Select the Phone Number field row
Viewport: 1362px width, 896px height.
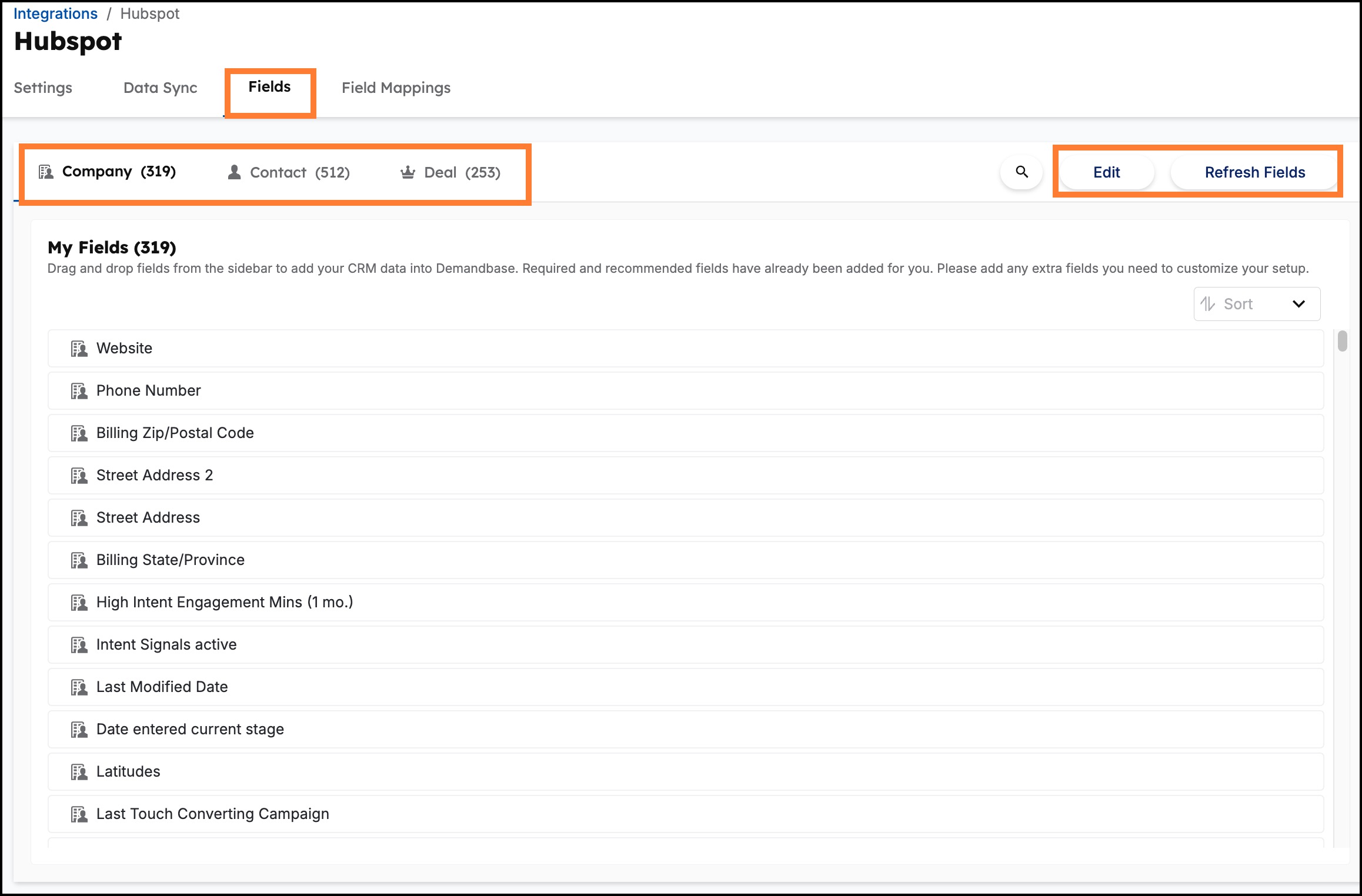[686, 391]
